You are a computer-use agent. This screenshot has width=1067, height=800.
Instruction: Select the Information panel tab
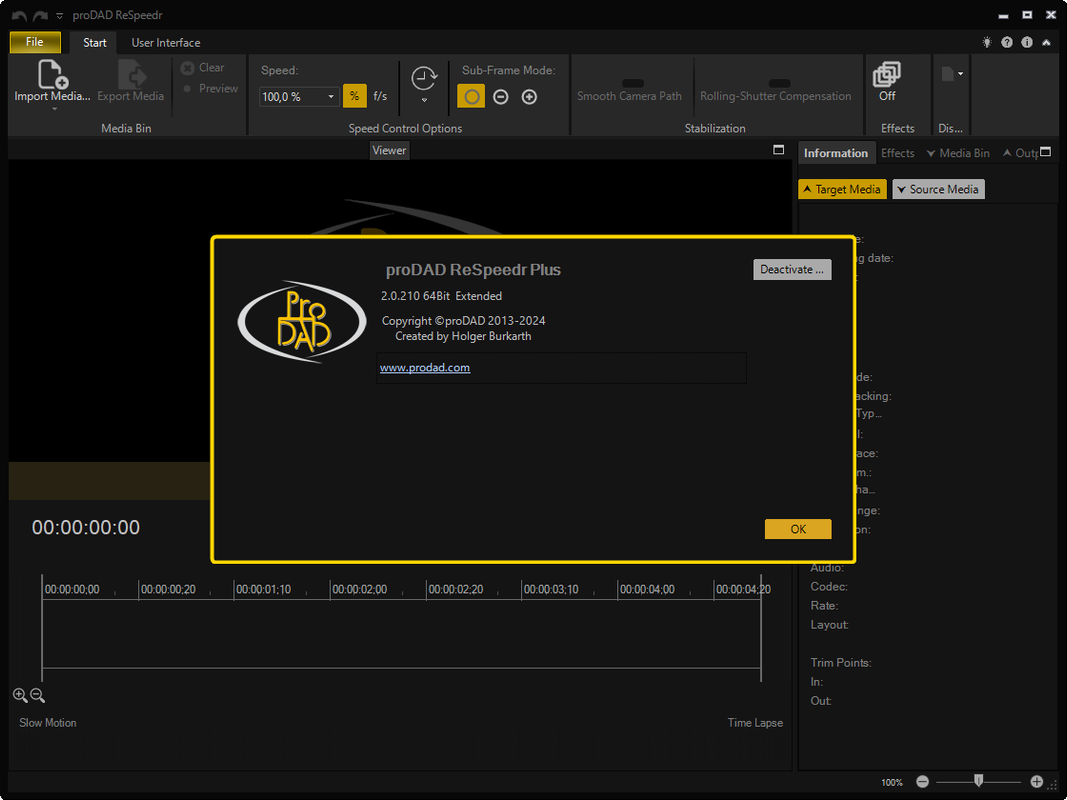[x=836, y=153]
